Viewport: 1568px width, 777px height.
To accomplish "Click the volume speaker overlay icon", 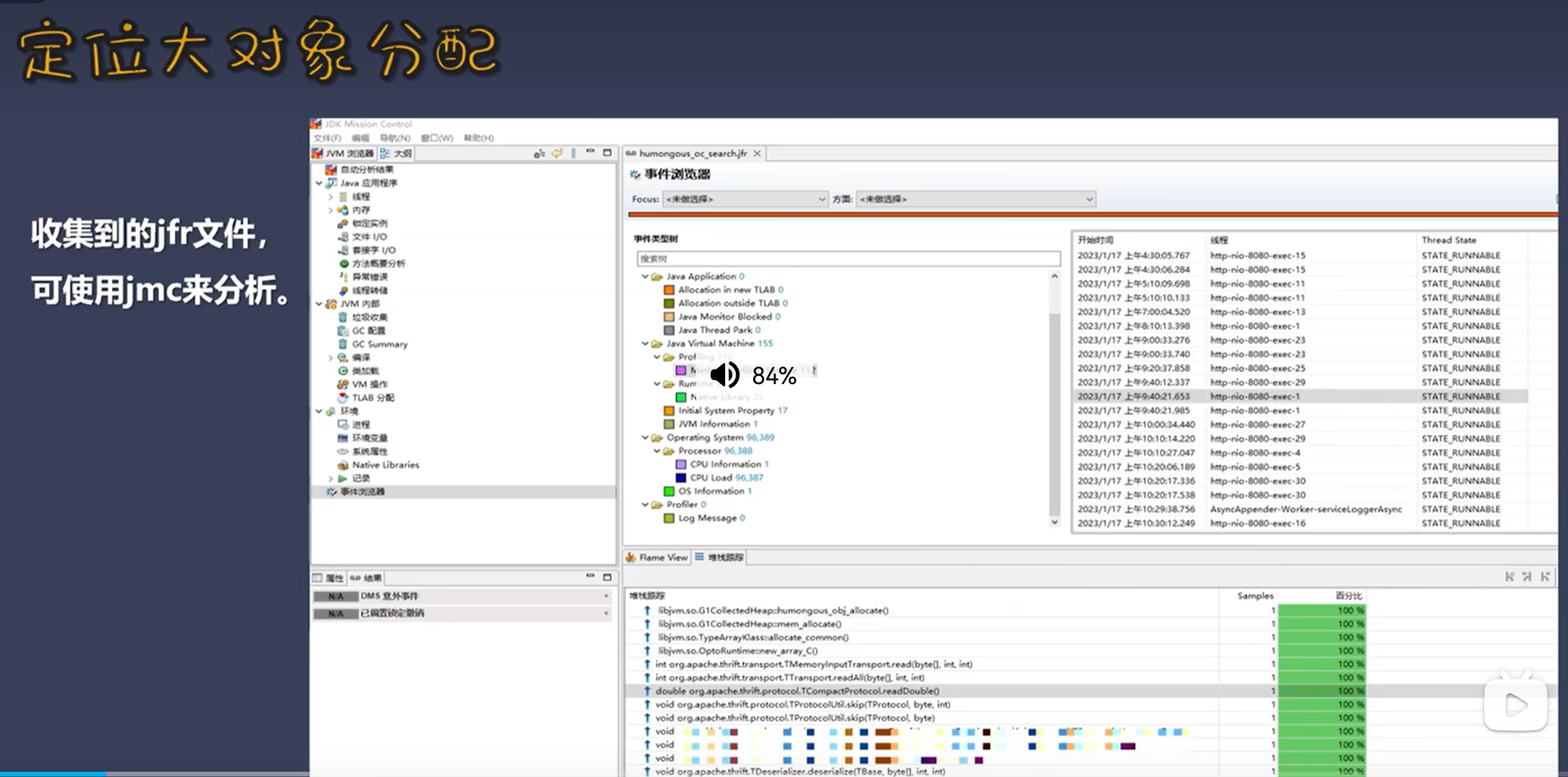I will [x=725, y=374].
